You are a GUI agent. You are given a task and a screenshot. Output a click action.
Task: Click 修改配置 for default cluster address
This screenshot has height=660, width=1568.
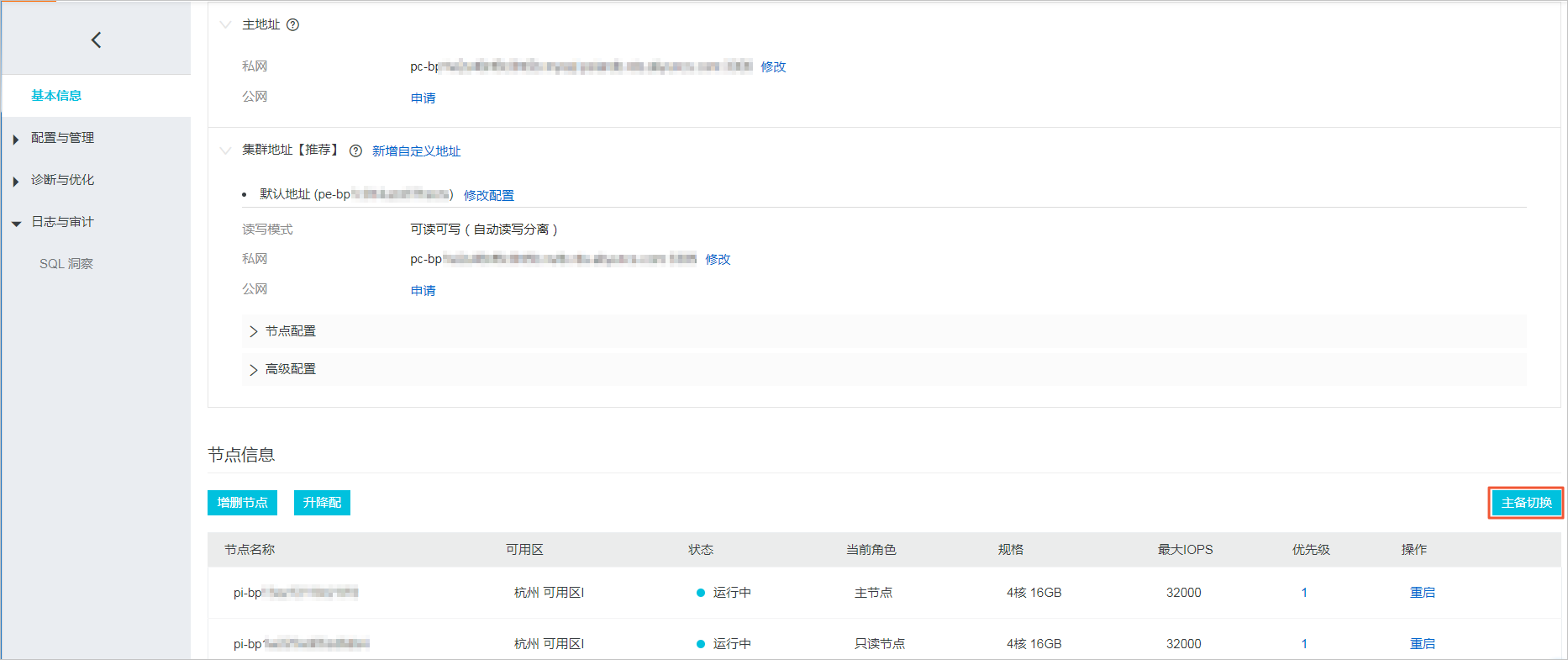coord(489,196)
